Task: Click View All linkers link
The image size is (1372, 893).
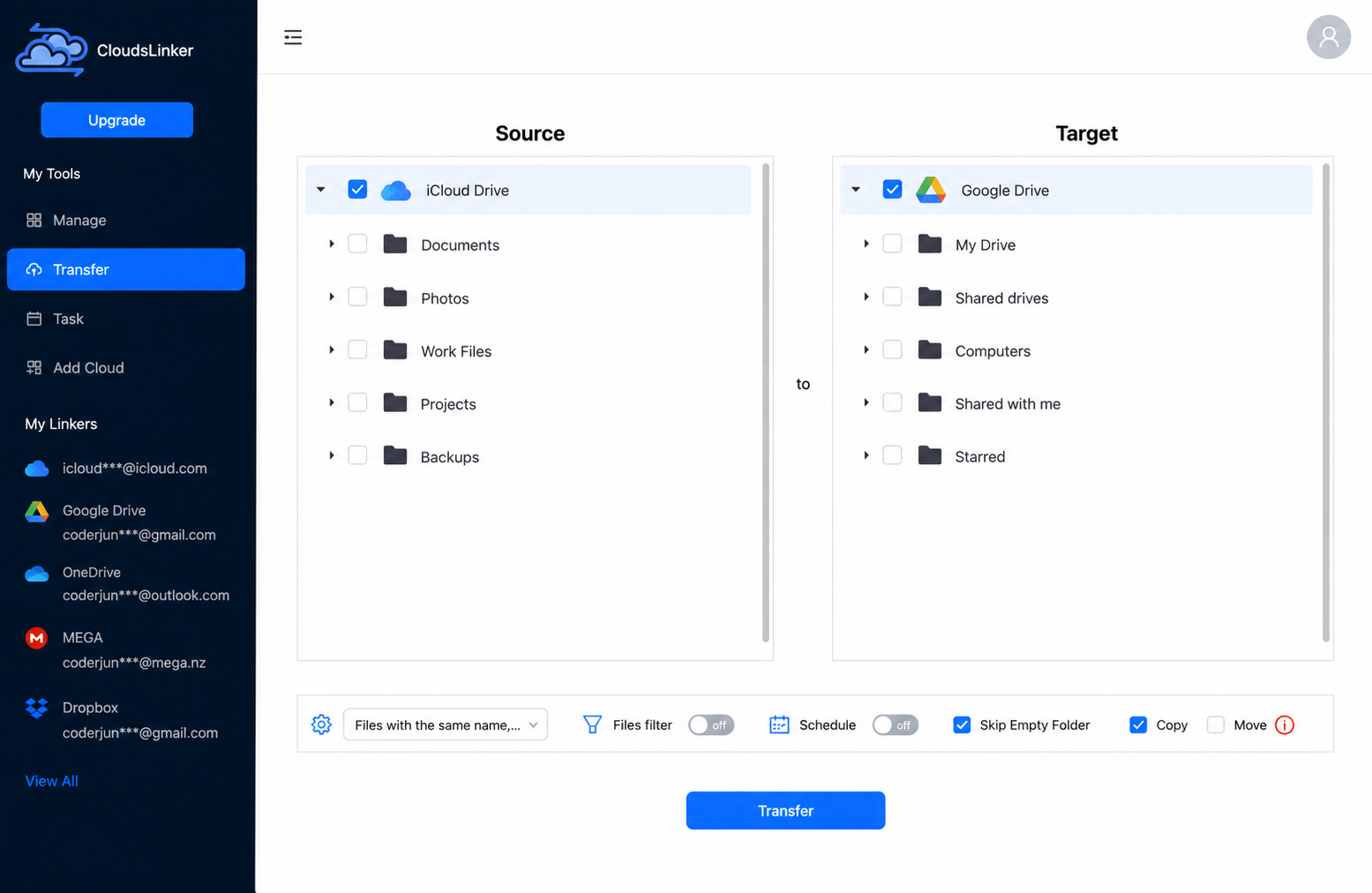Action: (51, 781)
